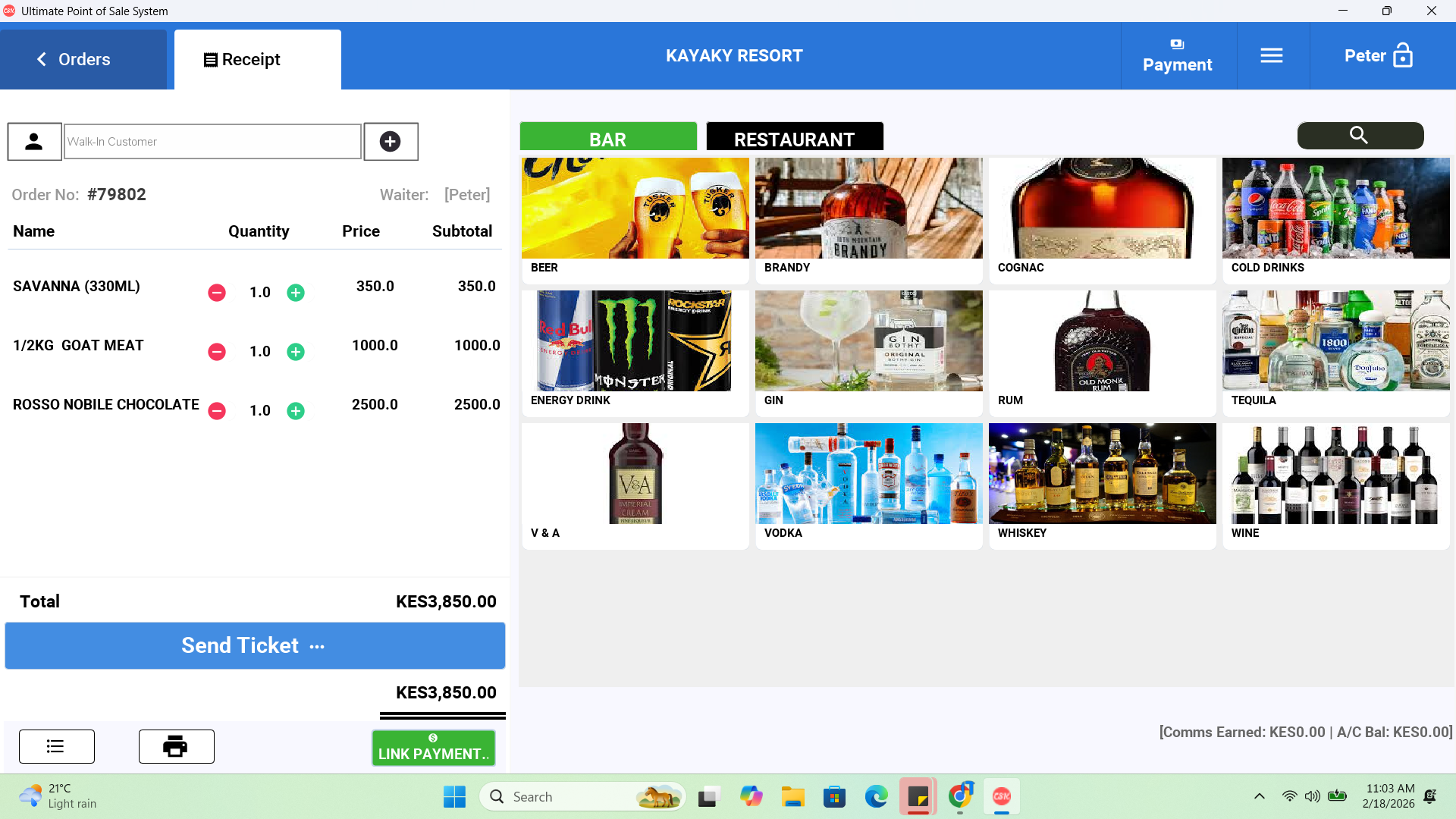Open the WHISKEY product category

[x=1102, y=485]
